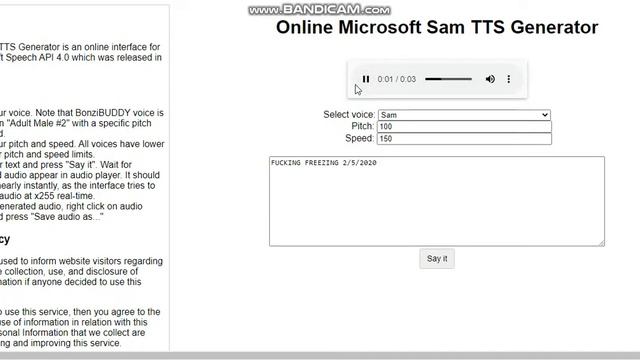Screen dimensions: 640x360
Task: Click the horizontal scrollbar at page bottom
Action: click(320, 356)
